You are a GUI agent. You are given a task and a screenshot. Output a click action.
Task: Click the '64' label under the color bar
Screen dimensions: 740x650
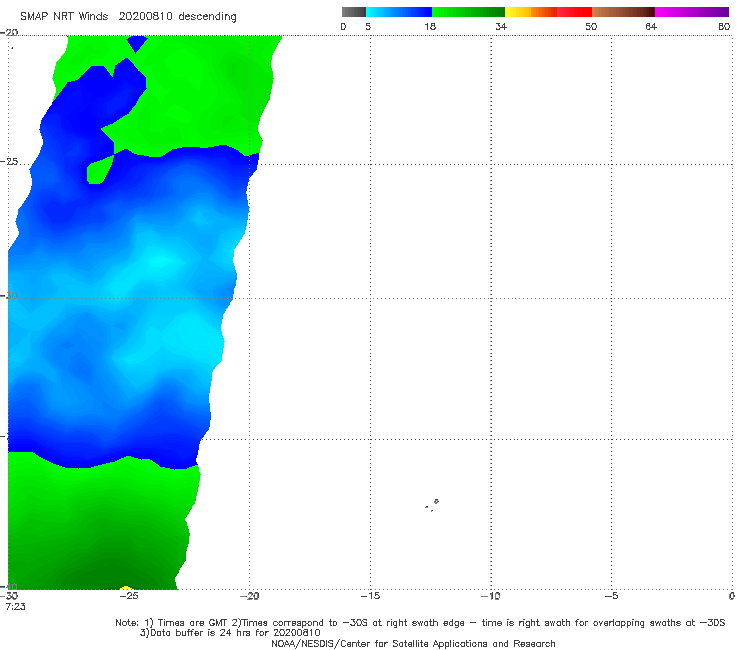[x=651, y=26]
